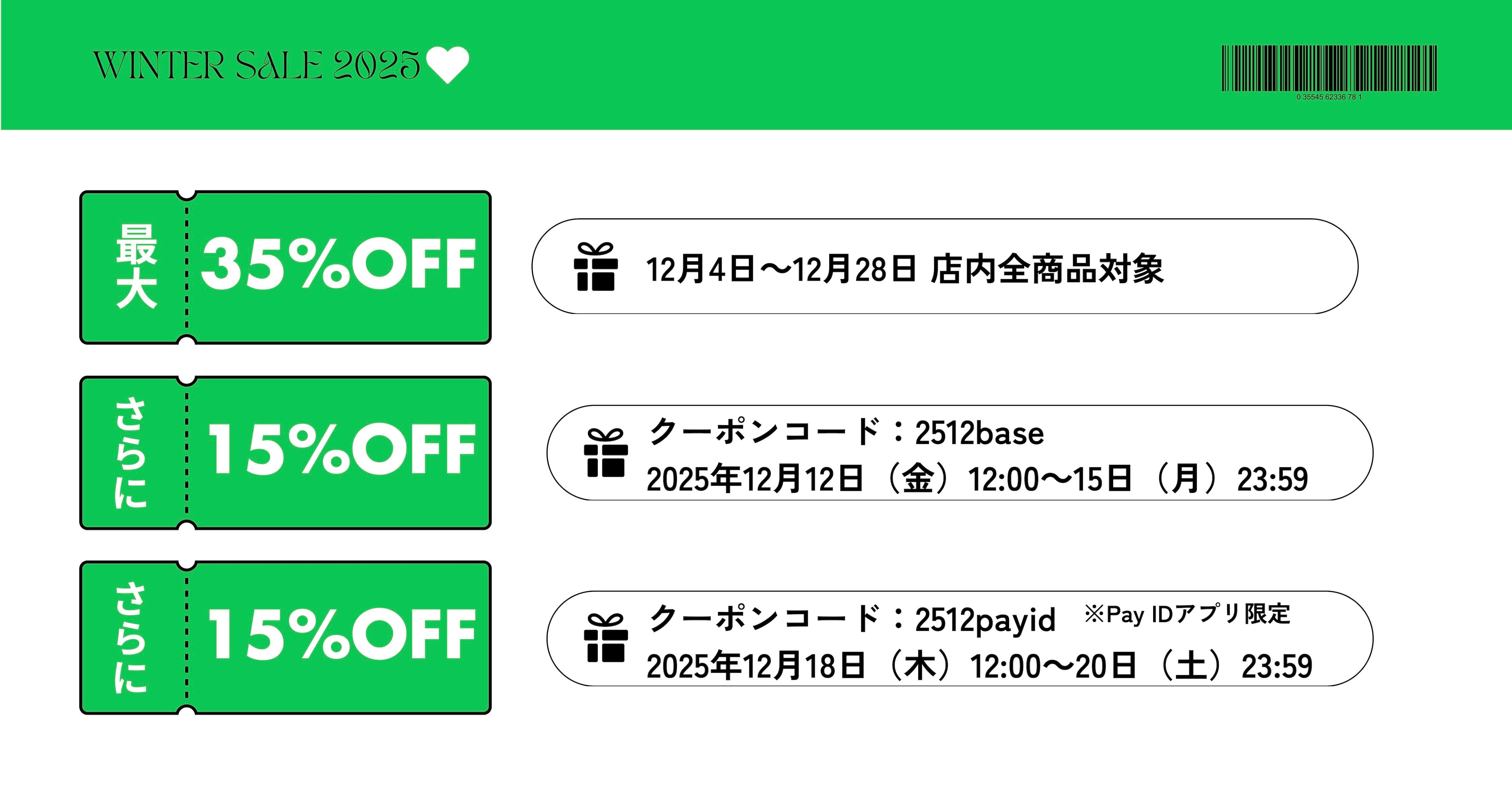Click the 12月4日～12月28日 date range
The image size is (1512, 791).
pyautogui.click(x=781, y=269)
